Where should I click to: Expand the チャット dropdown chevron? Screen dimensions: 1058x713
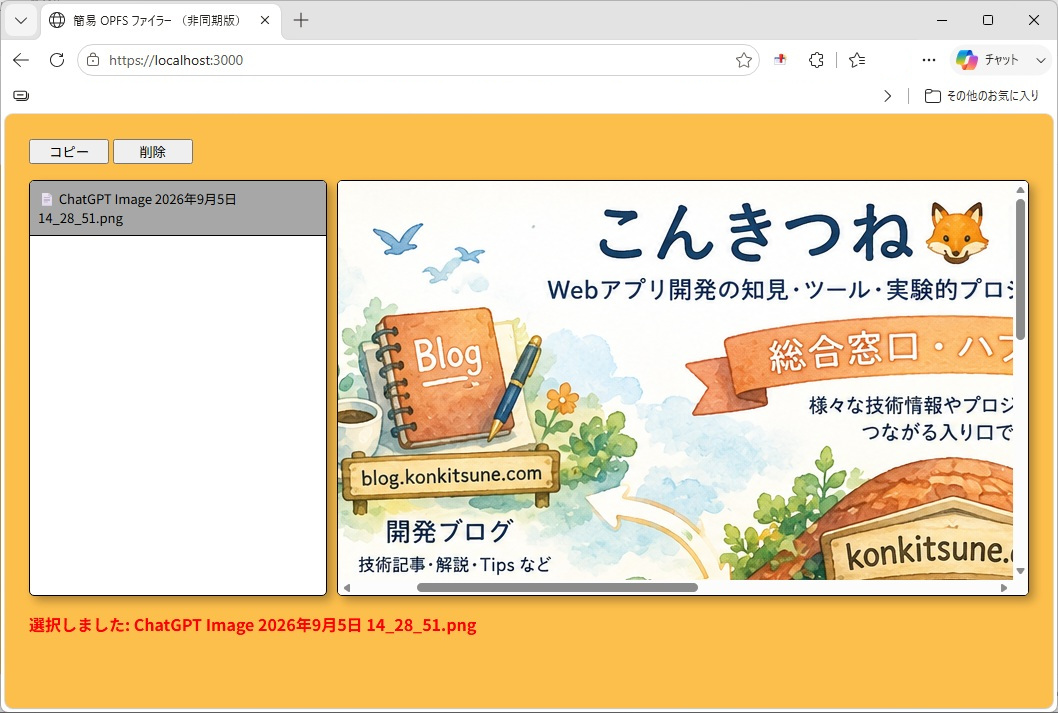1040,60
